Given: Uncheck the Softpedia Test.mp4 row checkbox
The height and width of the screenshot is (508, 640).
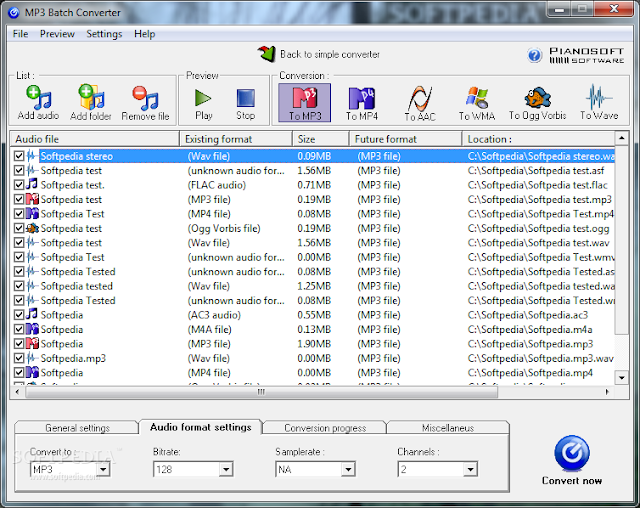Looking at the screenshot, I should point(19,213).
